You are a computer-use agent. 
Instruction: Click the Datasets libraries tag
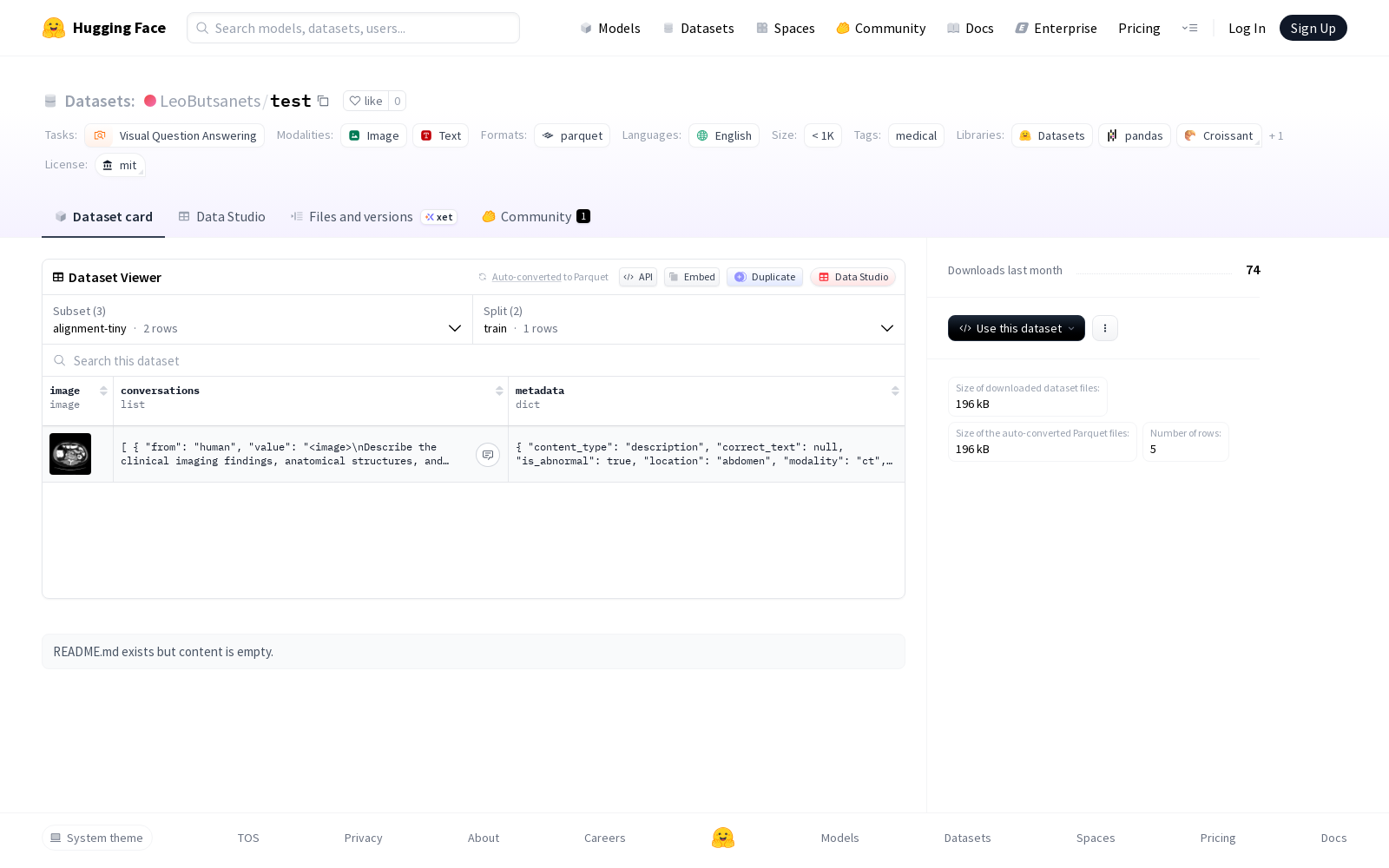tap(1051, 135)
